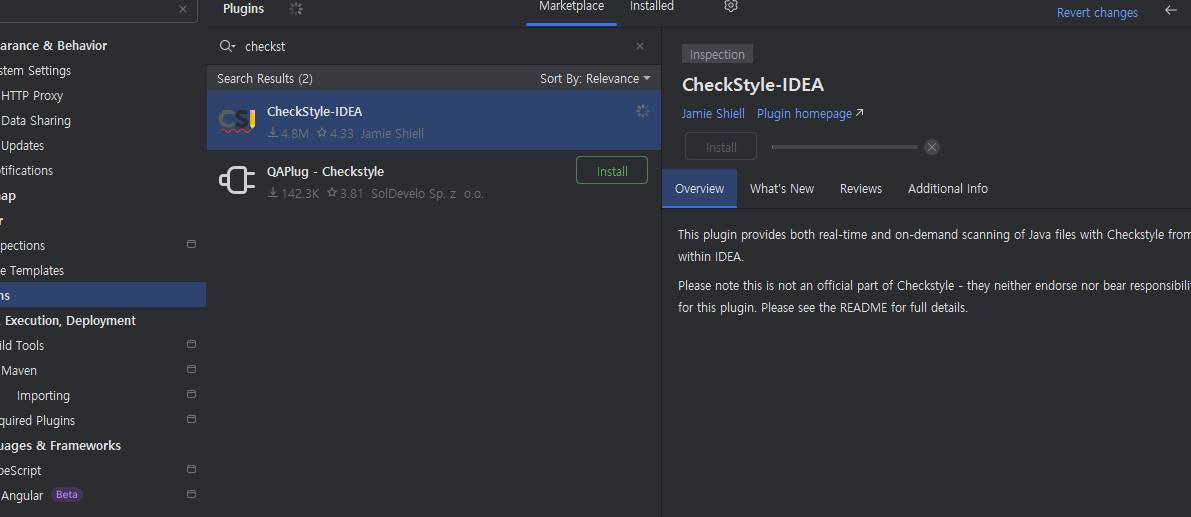Clear the plugin search field text

[640, 46]
